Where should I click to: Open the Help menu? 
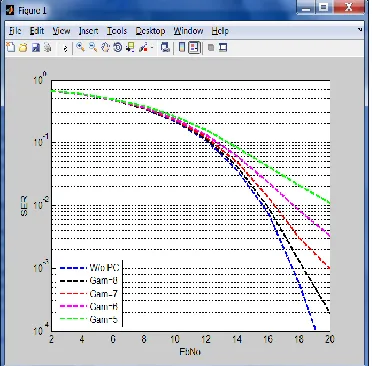[220, 31]
